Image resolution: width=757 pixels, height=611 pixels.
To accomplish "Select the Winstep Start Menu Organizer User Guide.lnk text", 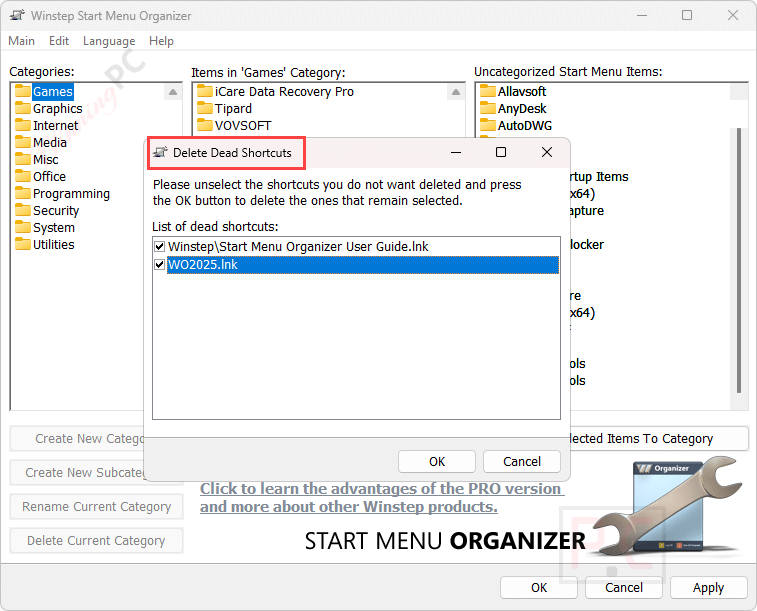I will pos(298,247).
